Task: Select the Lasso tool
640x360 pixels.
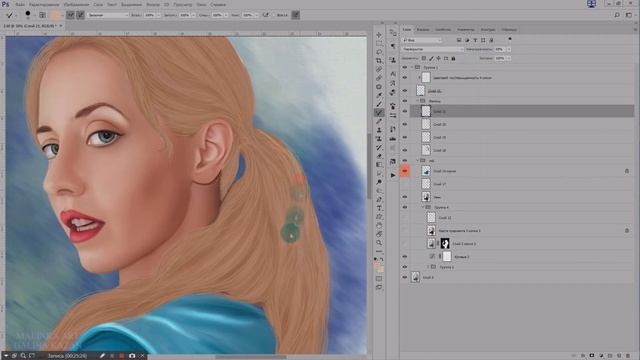Action: tap(379, 52)
